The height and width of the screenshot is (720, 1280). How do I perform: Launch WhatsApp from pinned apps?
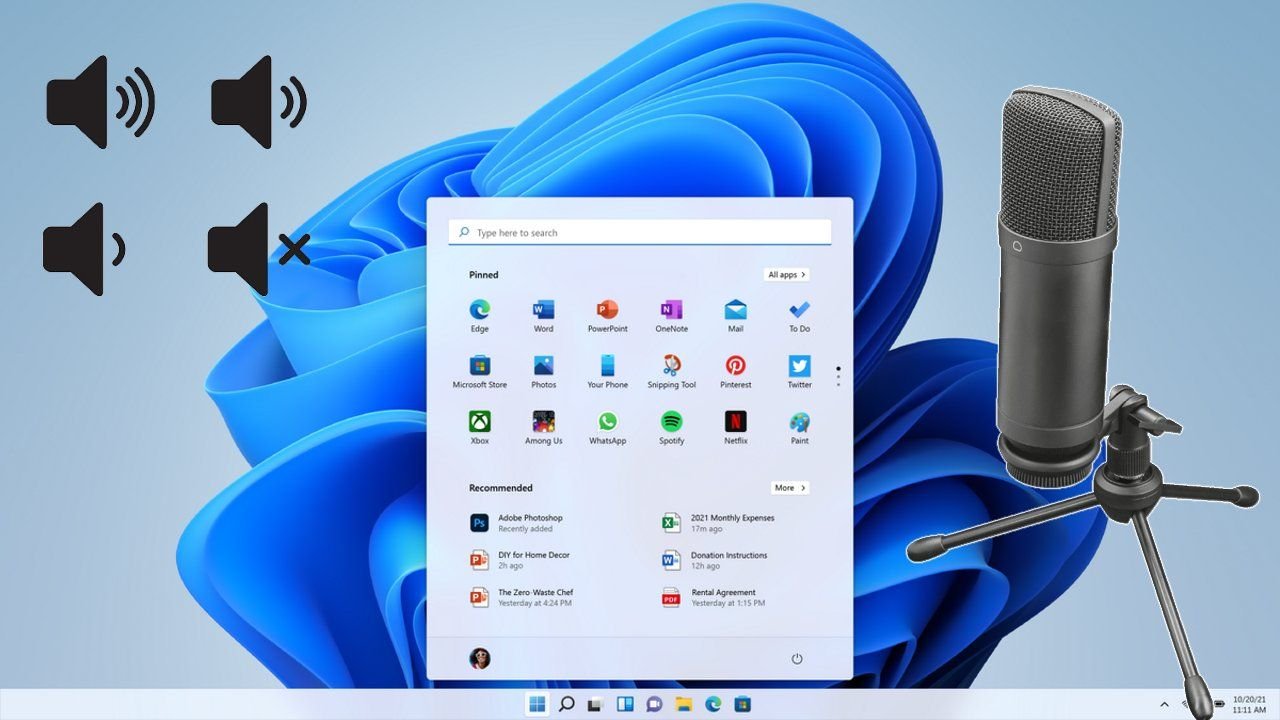point(607,428)
